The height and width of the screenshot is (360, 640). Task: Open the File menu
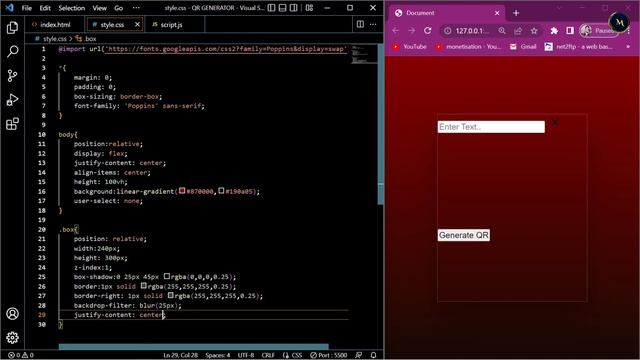[27, 8]
